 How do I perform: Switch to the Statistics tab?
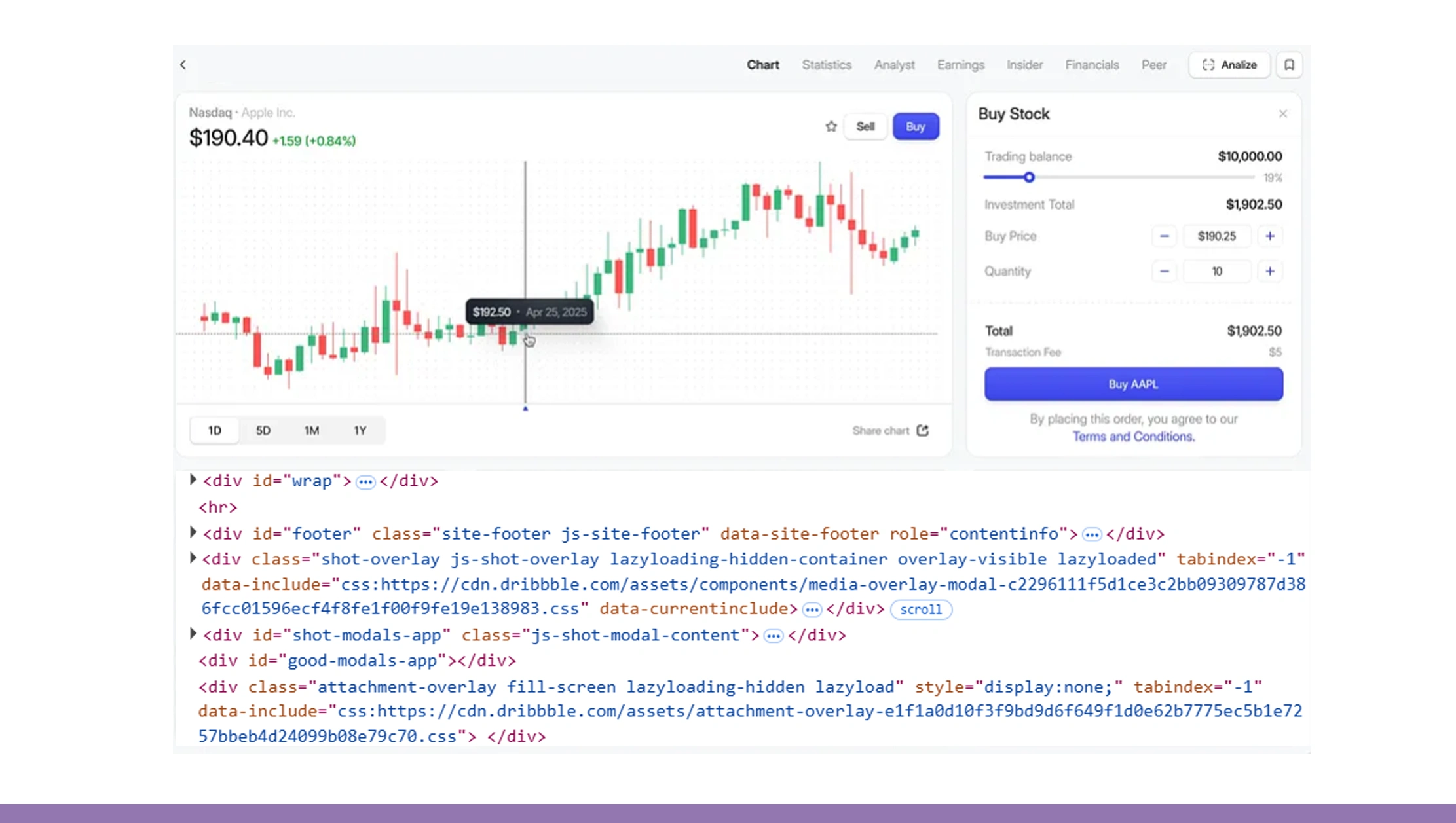coord(827,65)
